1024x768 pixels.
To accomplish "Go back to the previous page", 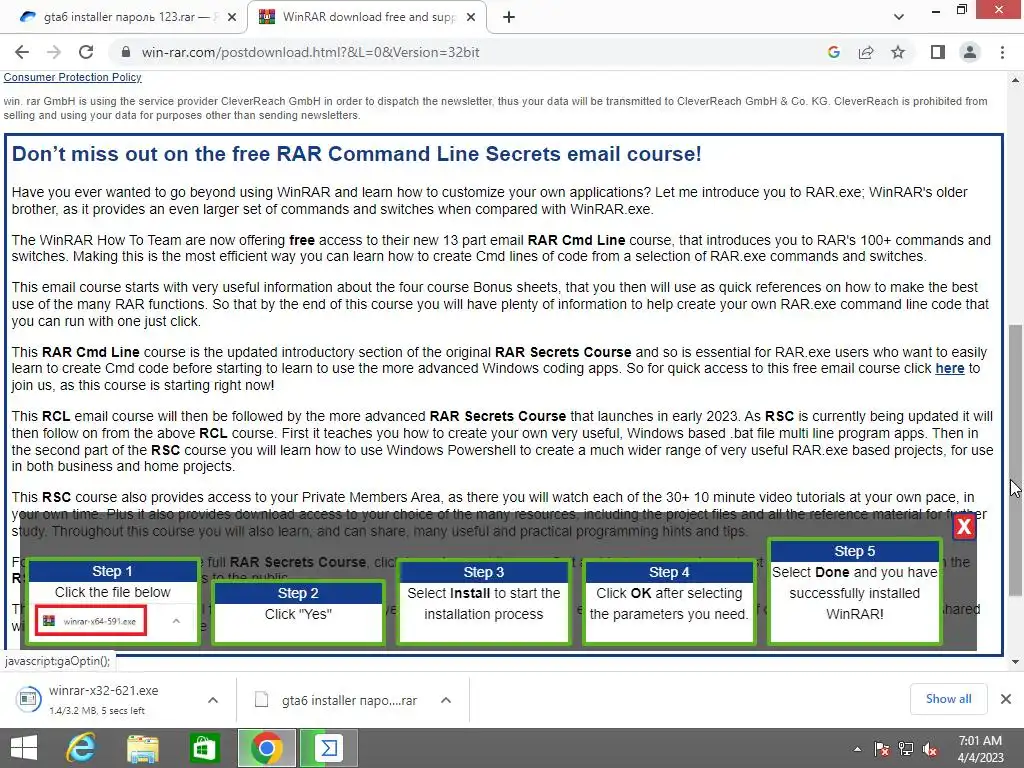I will click(x=22, y=52).
